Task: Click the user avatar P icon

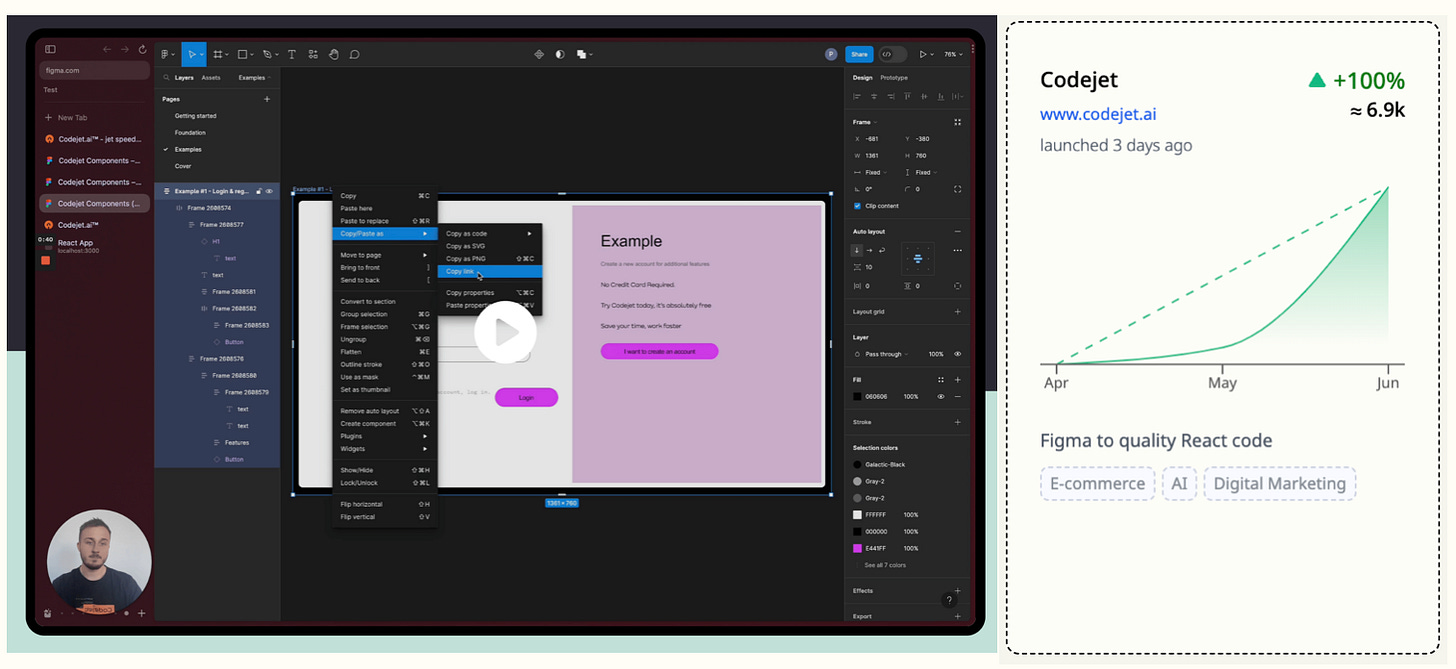Action: [831, 54]
